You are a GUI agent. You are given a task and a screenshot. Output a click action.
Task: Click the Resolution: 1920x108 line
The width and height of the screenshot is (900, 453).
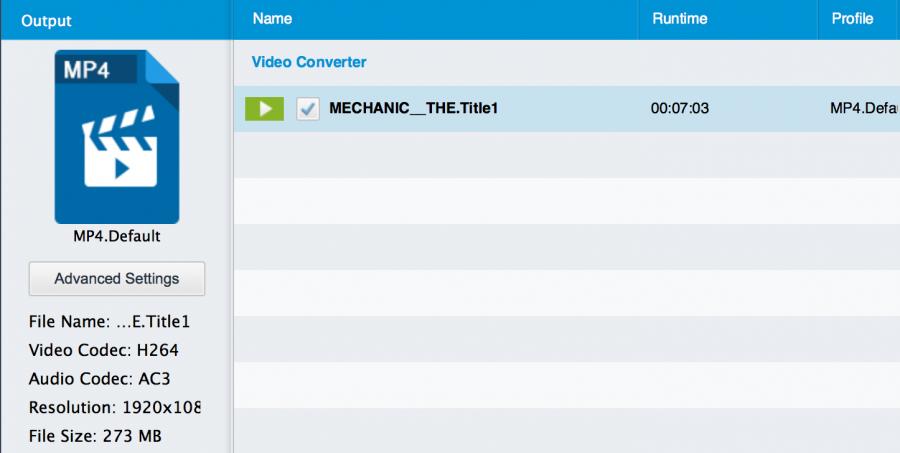[x=115, y=408]
